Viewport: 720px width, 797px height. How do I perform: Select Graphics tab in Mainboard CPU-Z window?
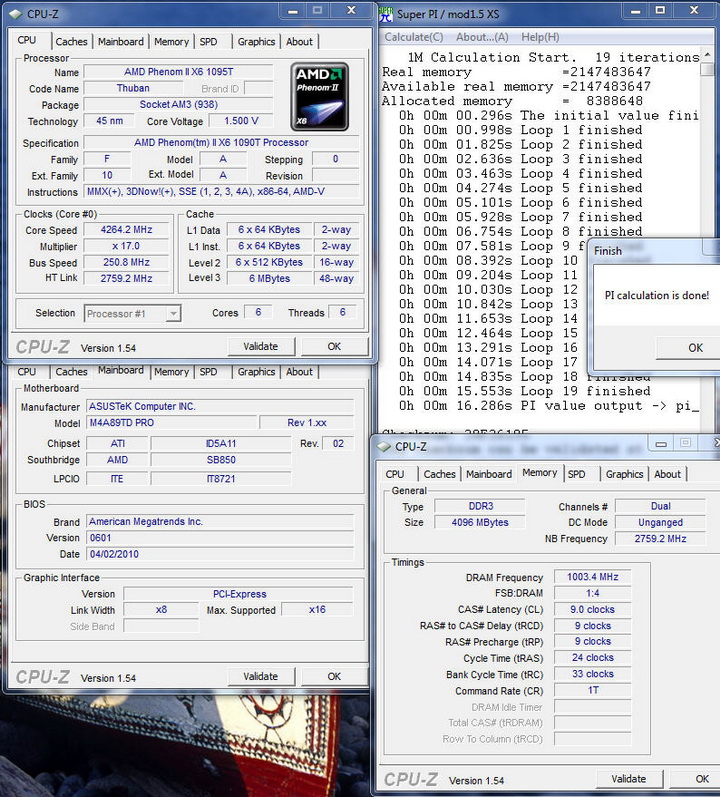[x=256, y=372]
